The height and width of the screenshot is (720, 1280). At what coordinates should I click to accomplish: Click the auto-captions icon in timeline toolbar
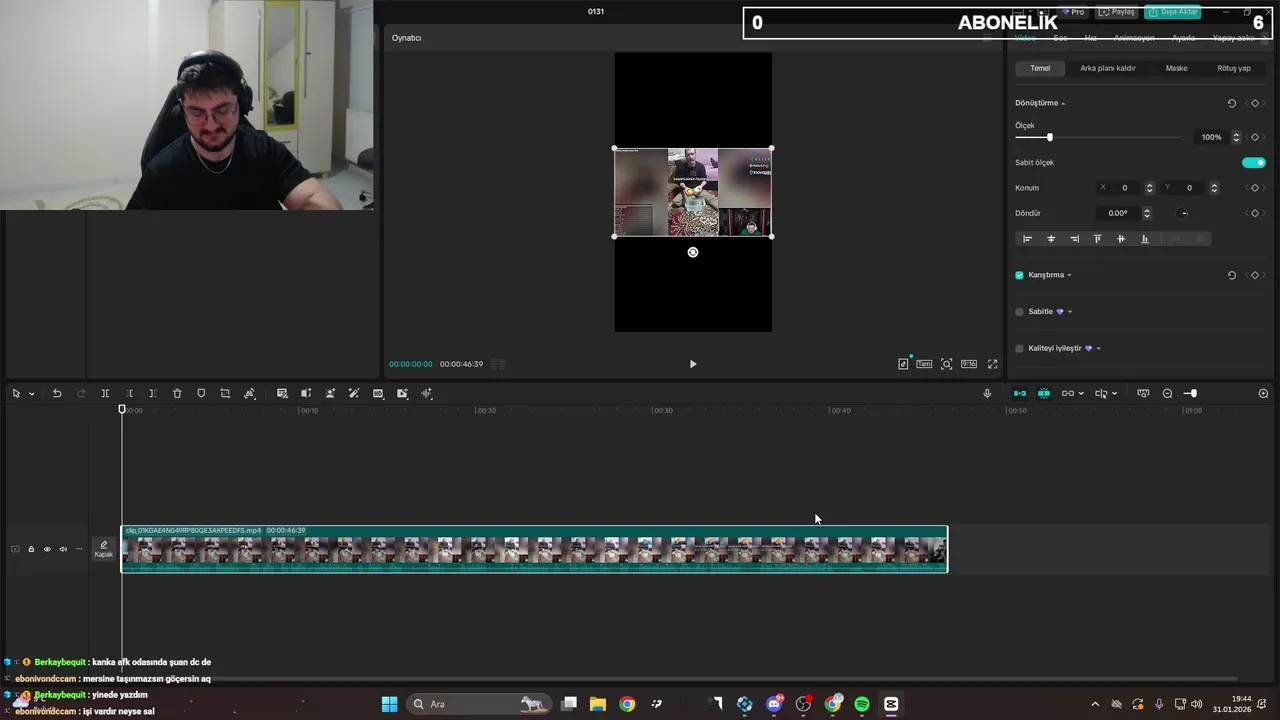pos(282,394)
